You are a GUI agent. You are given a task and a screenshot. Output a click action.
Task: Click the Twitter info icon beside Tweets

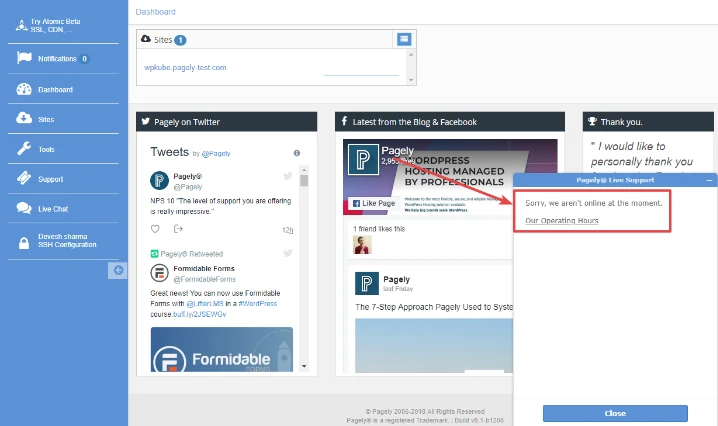[297, 153]
